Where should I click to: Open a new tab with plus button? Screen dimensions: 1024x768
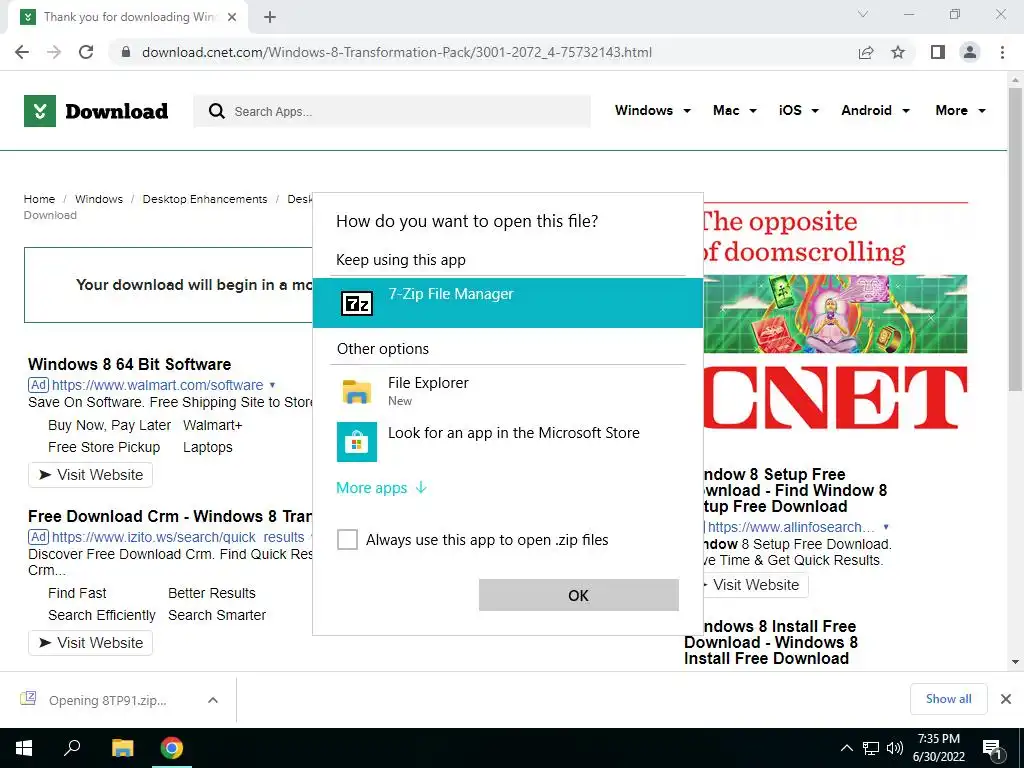[270, 17]
